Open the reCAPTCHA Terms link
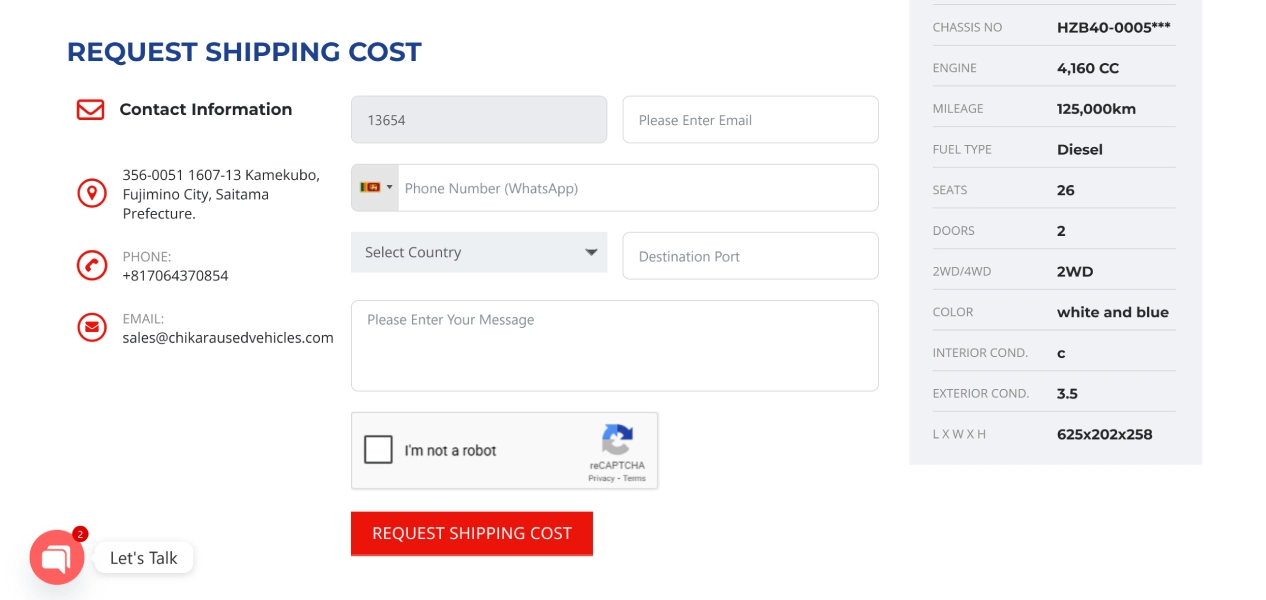 [635, 478]
